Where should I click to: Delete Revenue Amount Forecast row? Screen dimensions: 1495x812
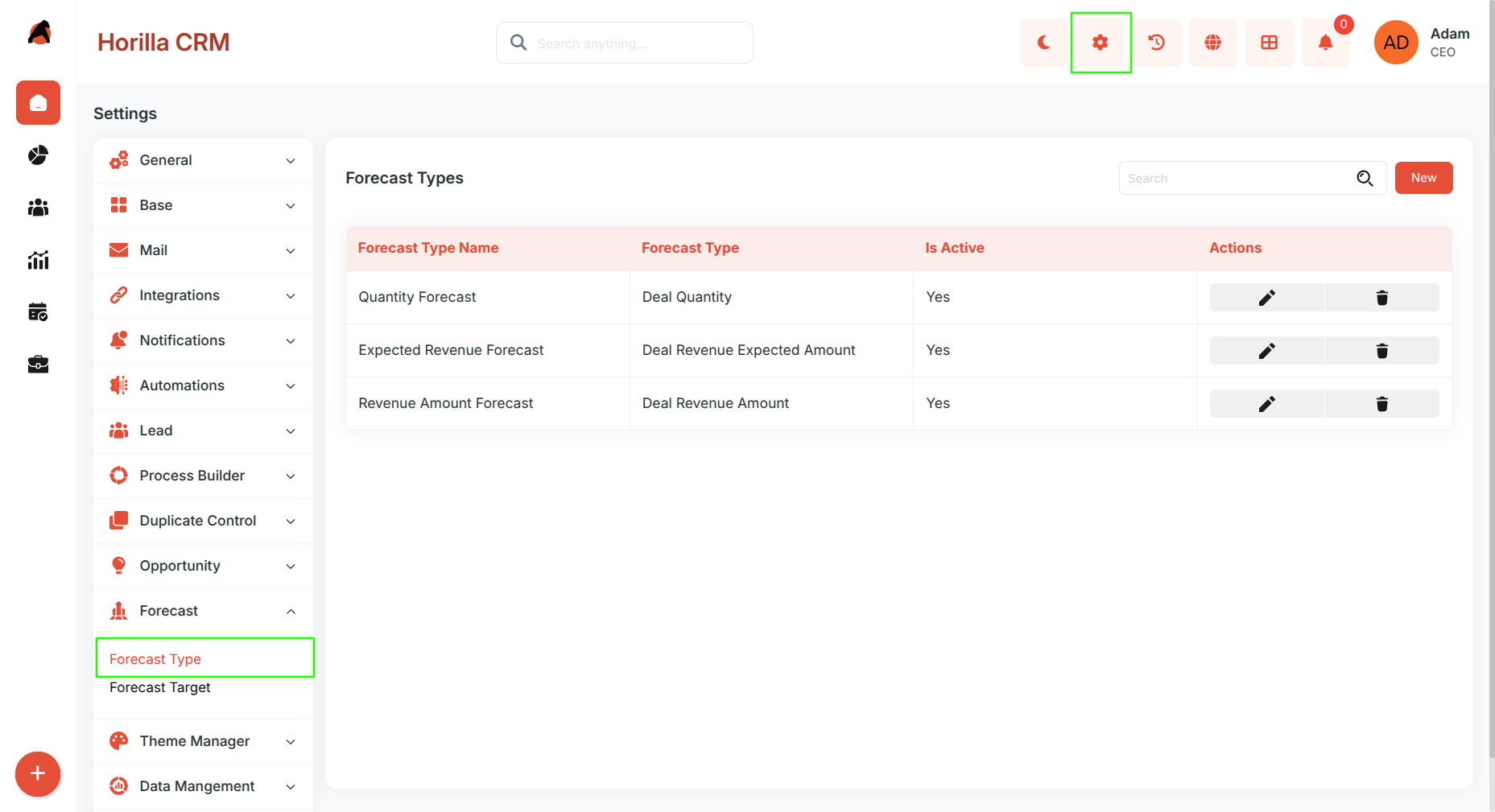click(x=1382, y=404)
